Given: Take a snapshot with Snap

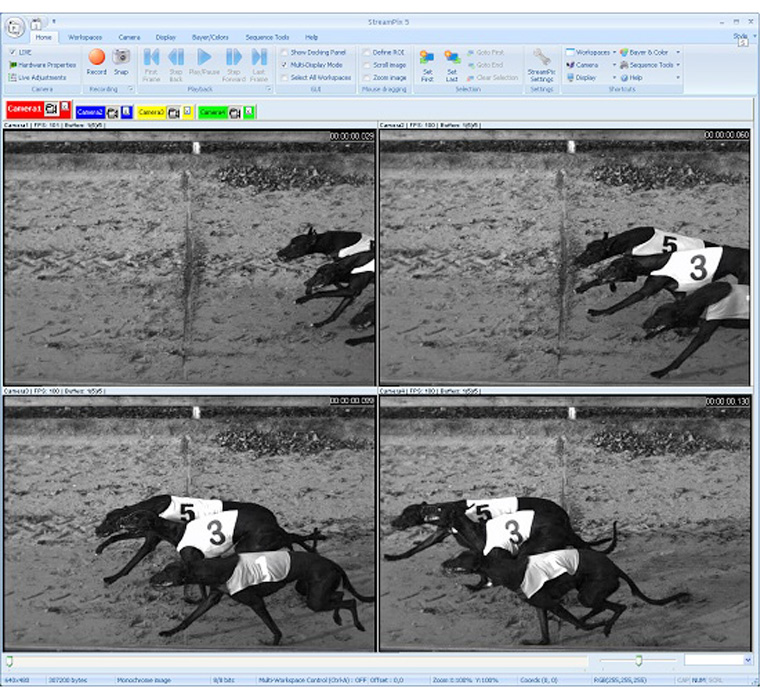Looking at the screenshot, I should (x=121, y=60).
